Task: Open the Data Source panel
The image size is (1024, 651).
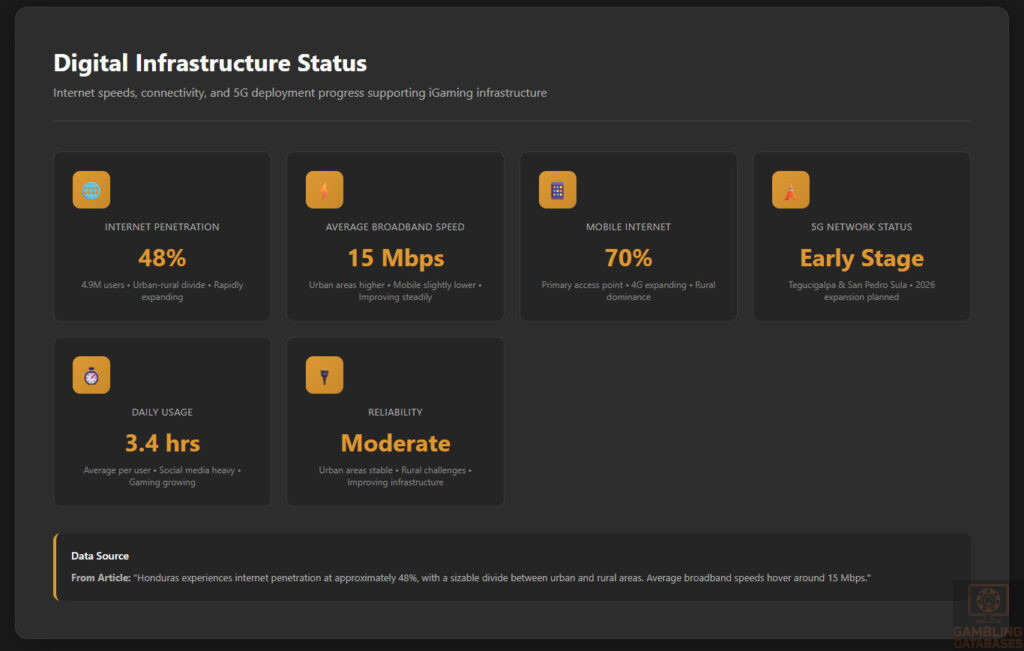Action: pyautogui.click(x=512, y=566)
